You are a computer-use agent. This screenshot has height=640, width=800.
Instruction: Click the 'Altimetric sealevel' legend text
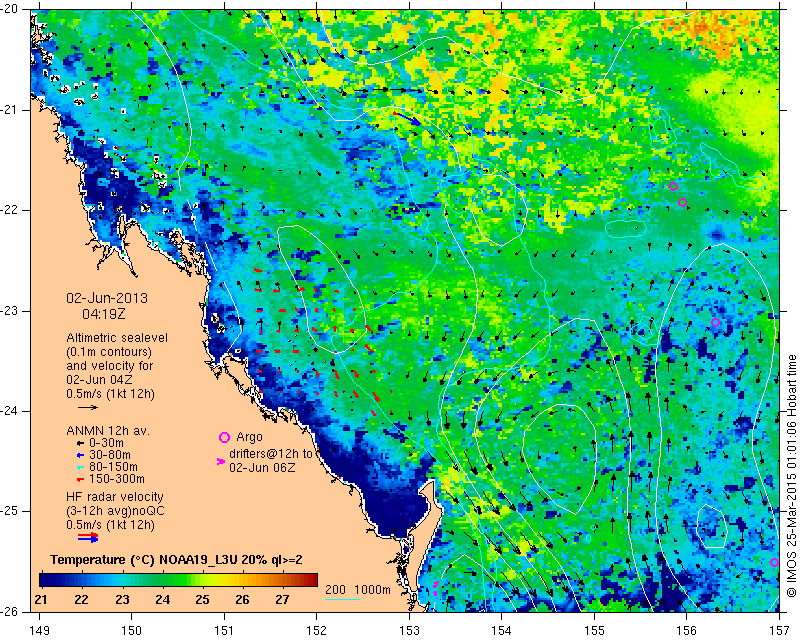pyautogui.click(x=117, y=338)
